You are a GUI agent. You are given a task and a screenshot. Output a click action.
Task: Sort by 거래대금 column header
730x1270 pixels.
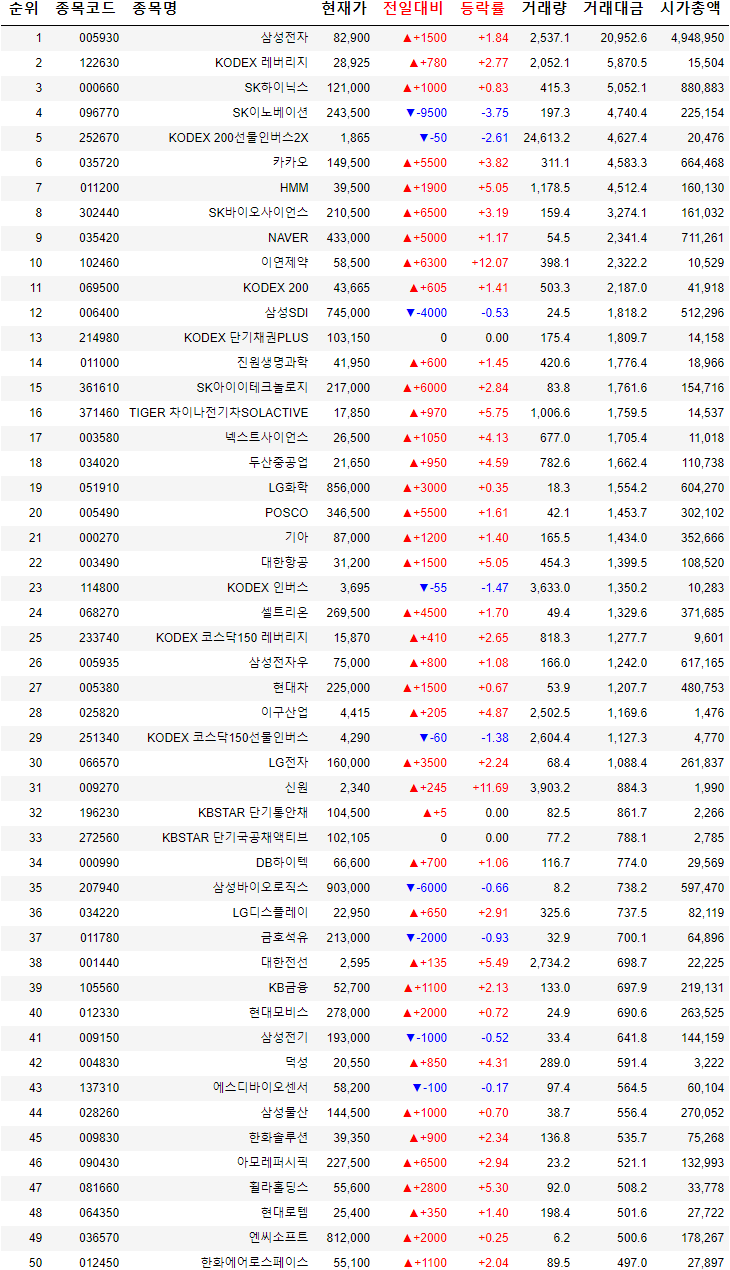click(x=614, y=9)
